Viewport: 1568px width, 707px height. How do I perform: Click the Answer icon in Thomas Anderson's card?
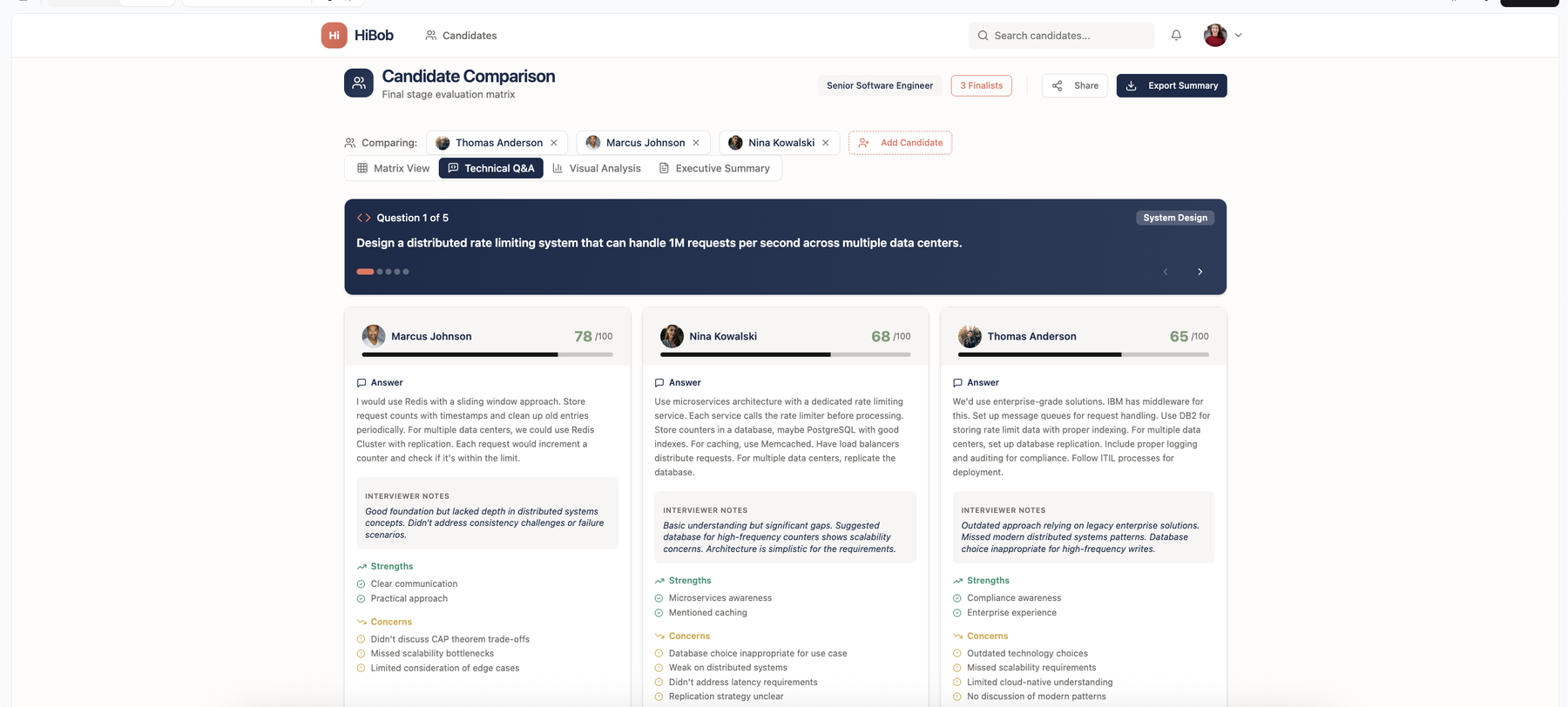[957, 383]
